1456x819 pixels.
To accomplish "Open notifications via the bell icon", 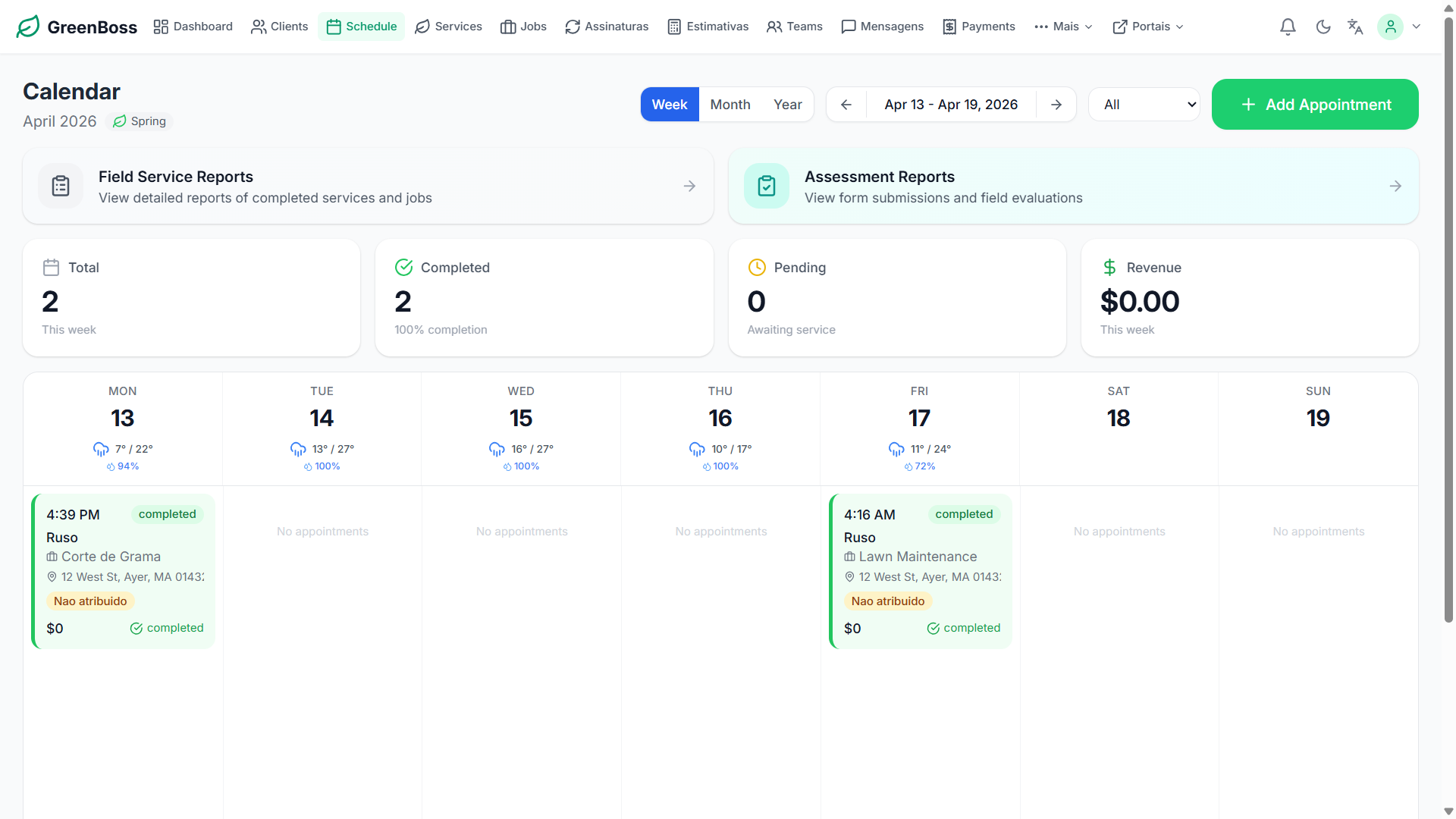I will tap(1288, 27).
